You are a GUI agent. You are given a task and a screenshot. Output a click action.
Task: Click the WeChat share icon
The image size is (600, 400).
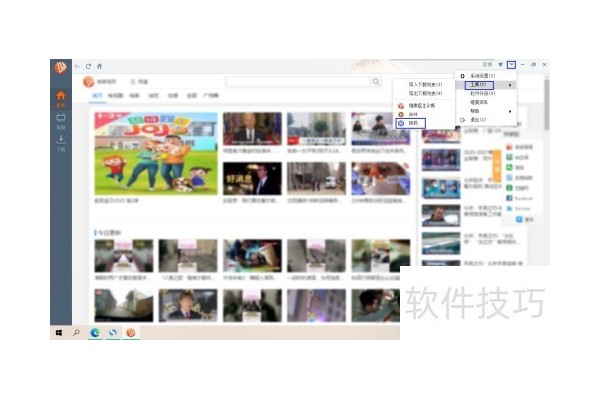(509, 167)
